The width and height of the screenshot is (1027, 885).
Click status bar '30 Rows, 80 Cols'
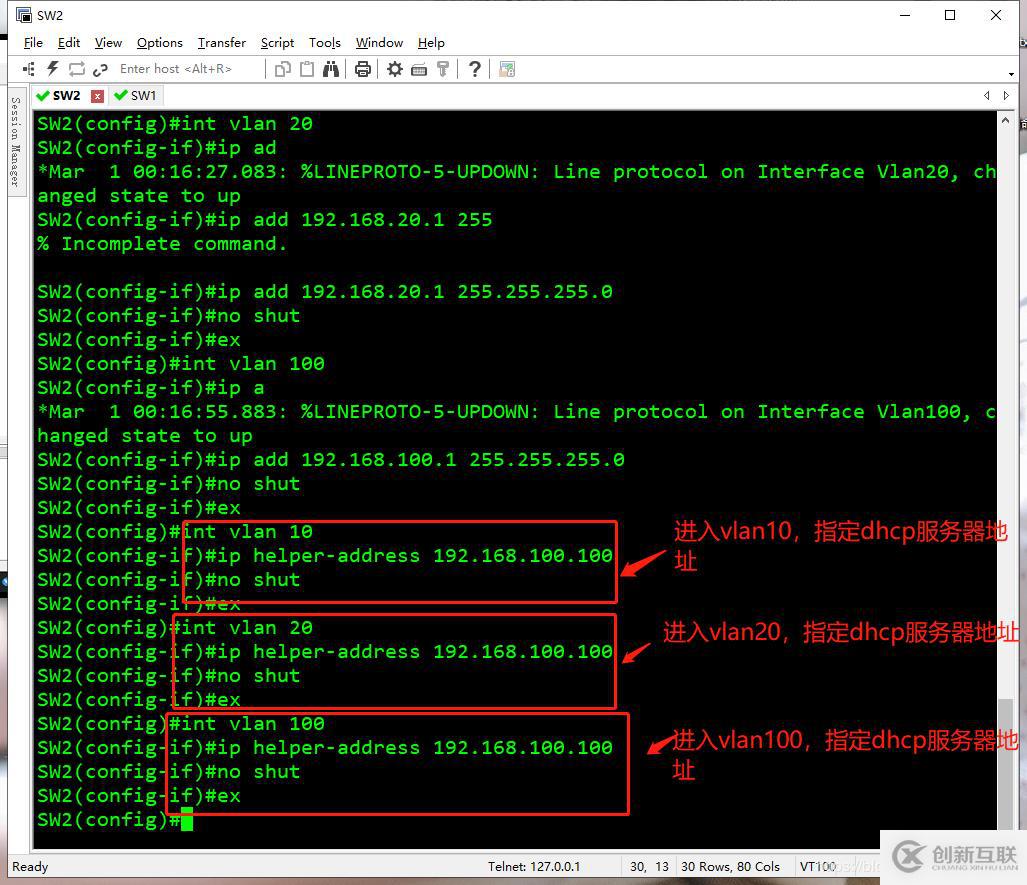point(730,867)
